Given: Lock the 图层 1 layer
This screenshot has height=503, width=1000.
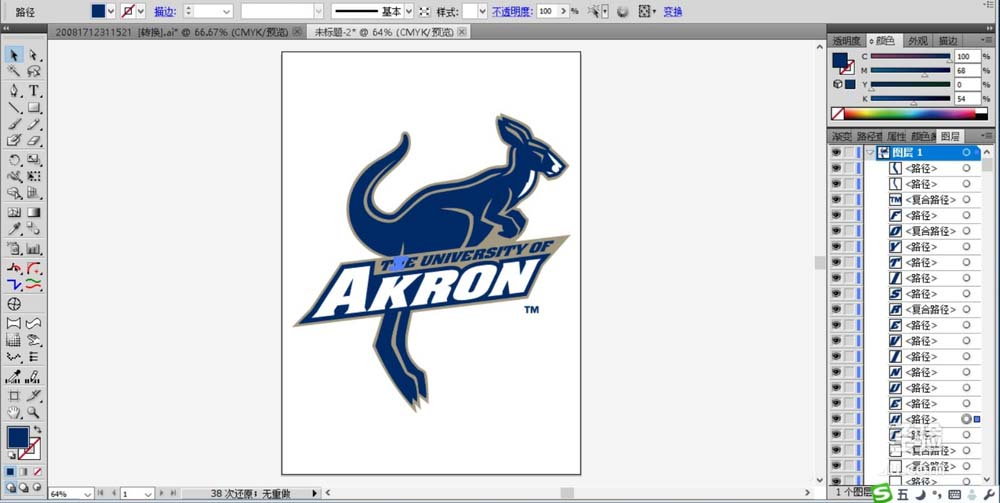Looking at the screenshot, I should pos(849,153).
